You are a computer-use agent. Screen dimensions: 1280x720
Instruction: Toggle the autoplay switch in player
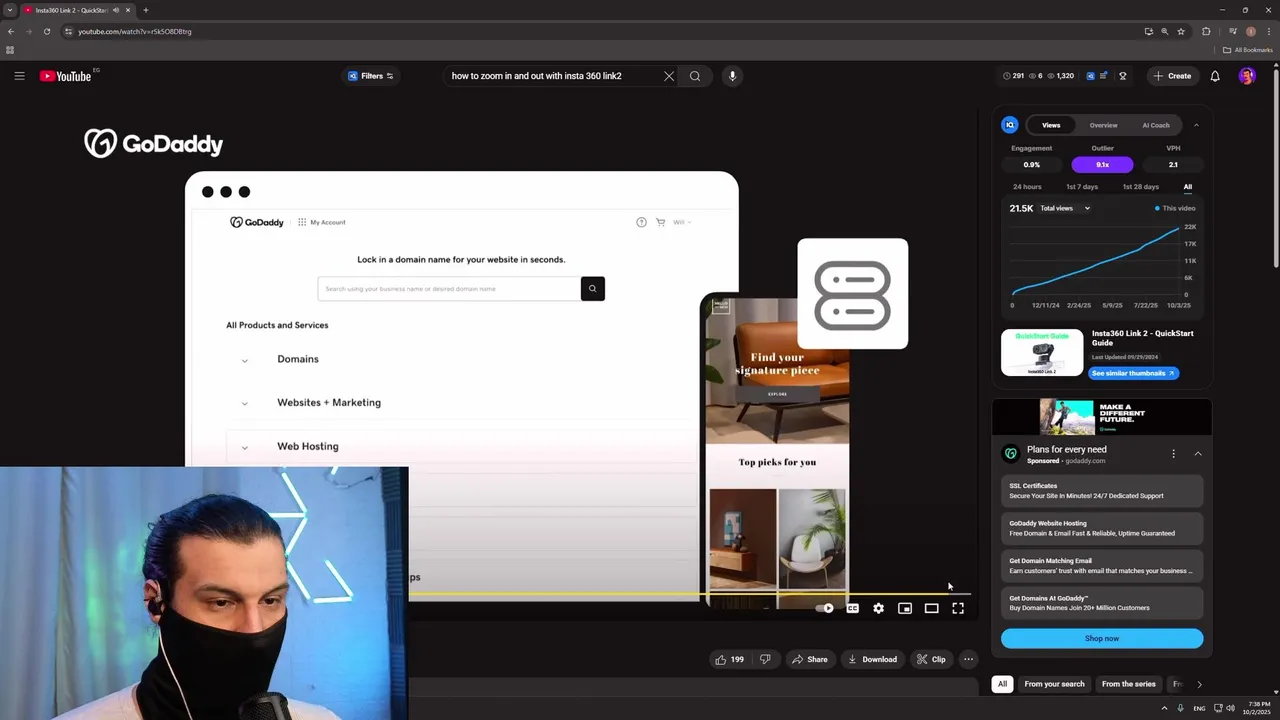(825, 608)
